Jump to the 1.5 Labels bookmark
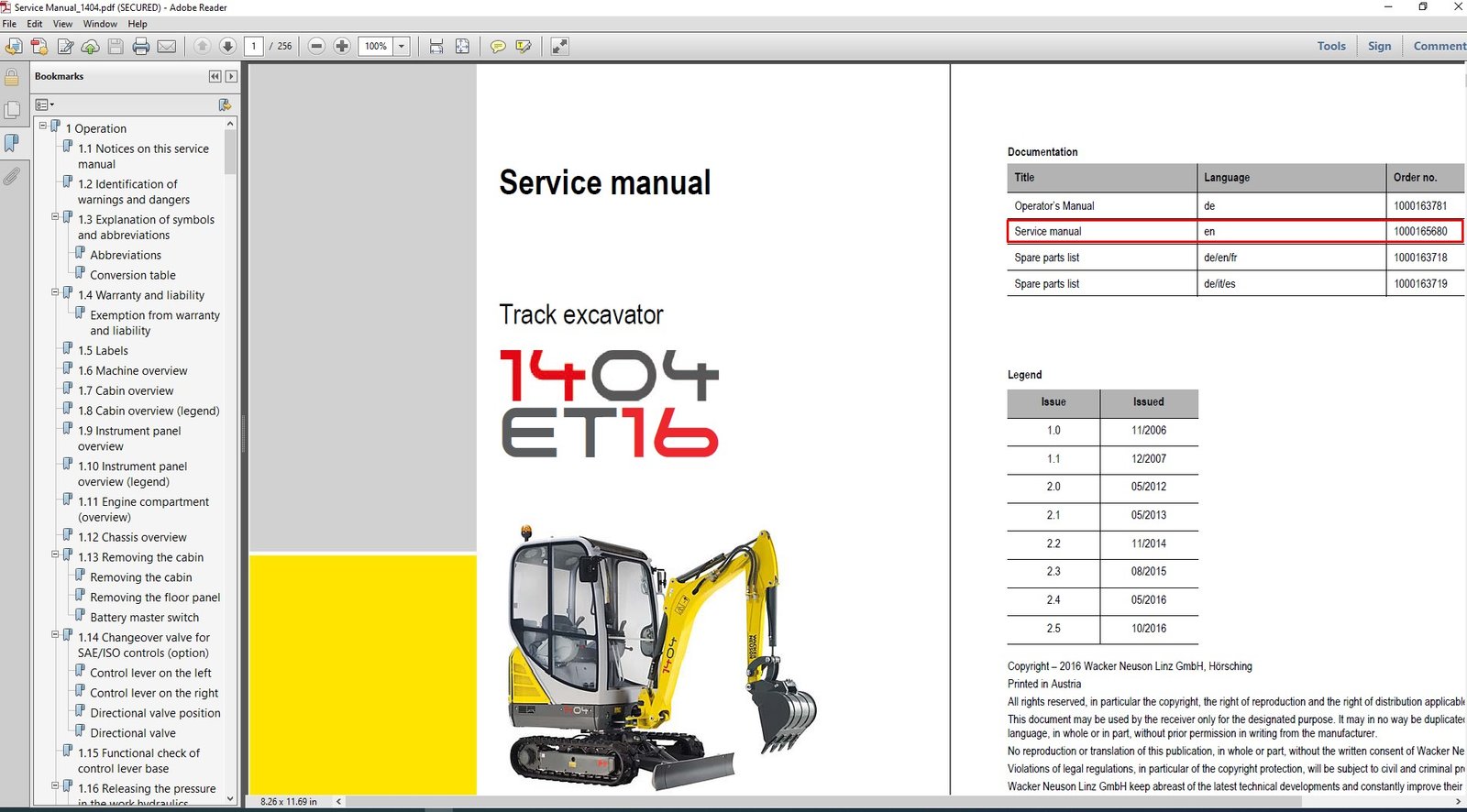Image resolution: width=1467 pixels, height=812 pixels. coord(103,351)
